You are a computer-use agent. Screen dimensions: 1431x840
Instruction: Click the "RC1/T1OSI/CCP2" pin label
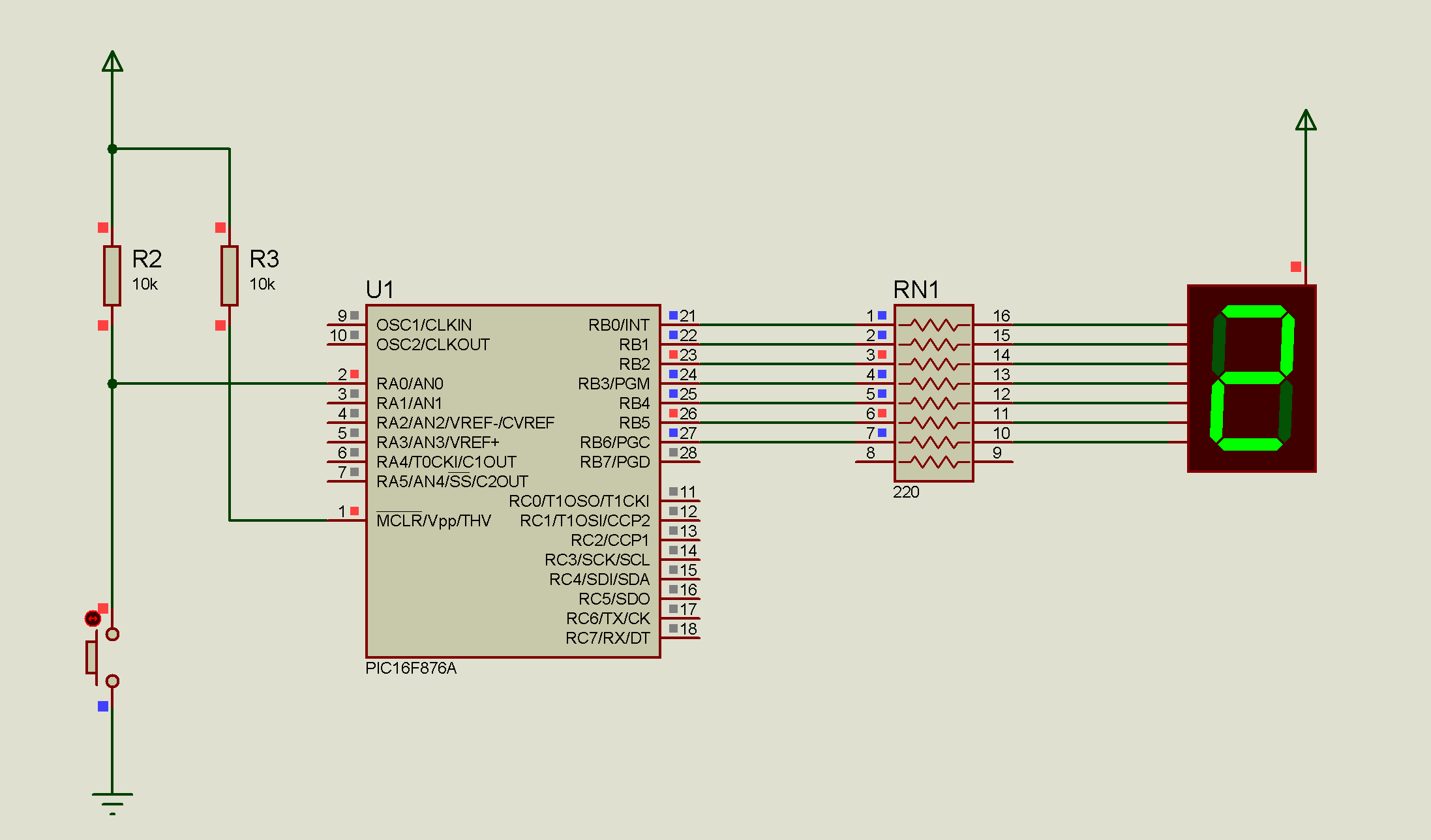pyautogui.click(x=585, y=520)
